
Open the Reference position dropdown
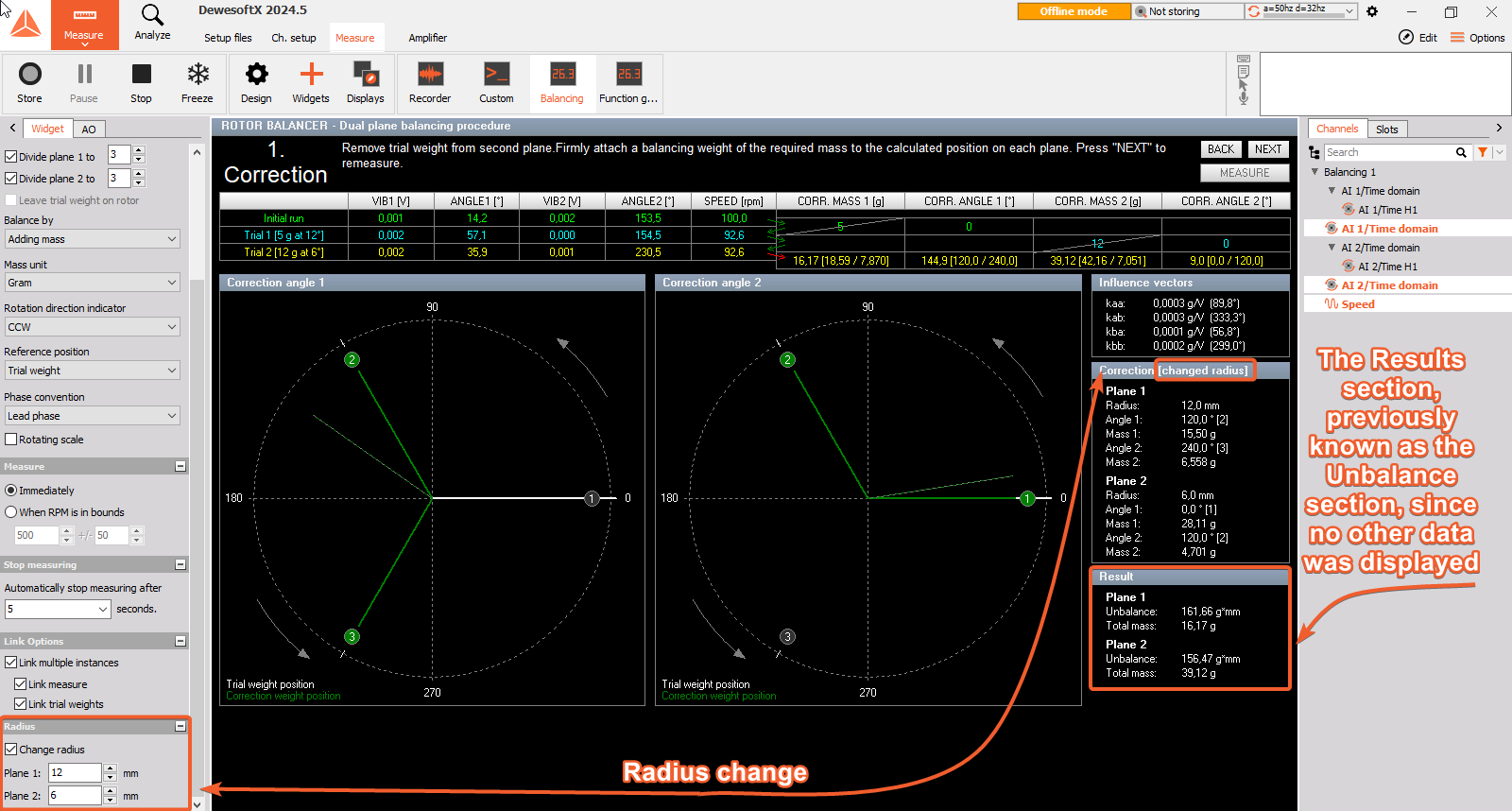(92, 371)
